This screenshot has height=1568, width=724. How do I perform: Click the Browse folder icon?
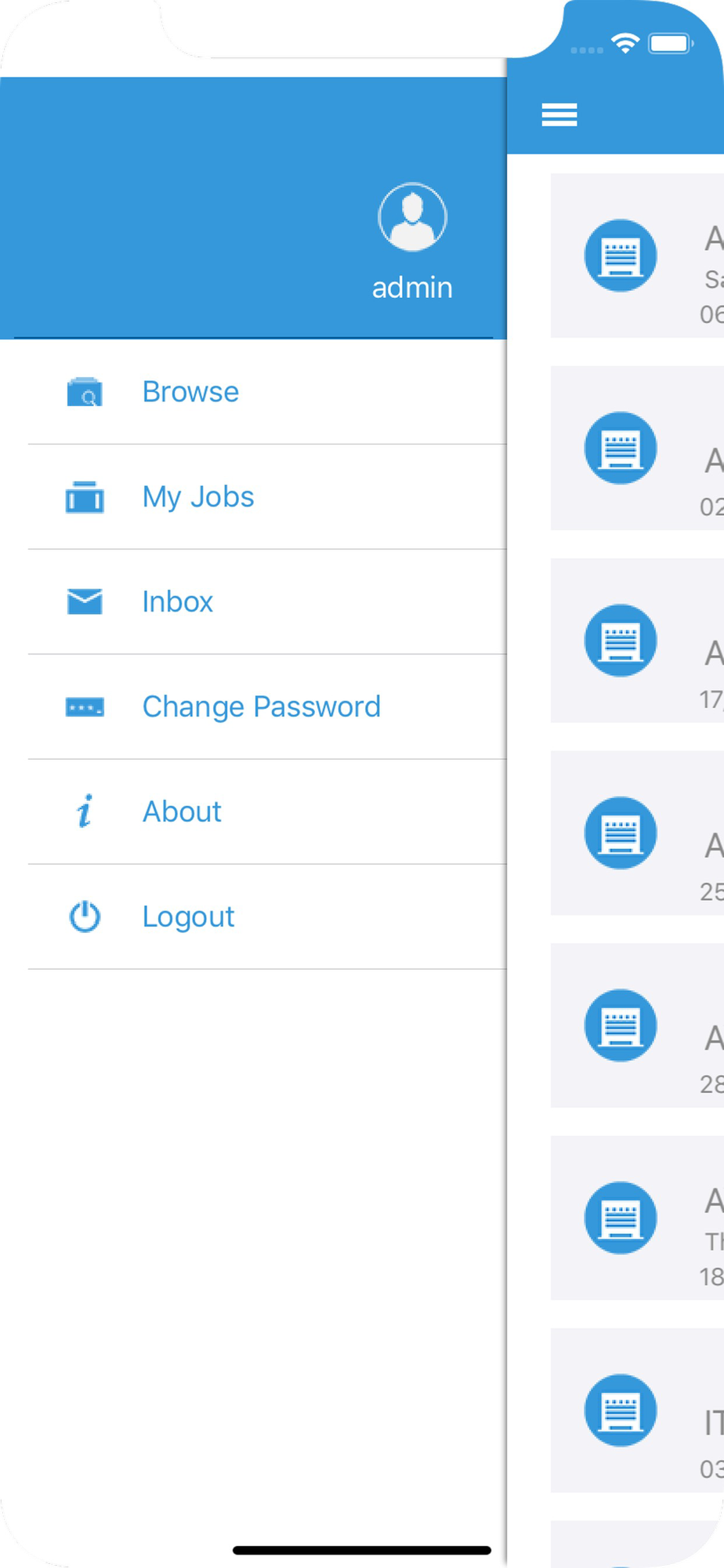click(x=85, y=392)
